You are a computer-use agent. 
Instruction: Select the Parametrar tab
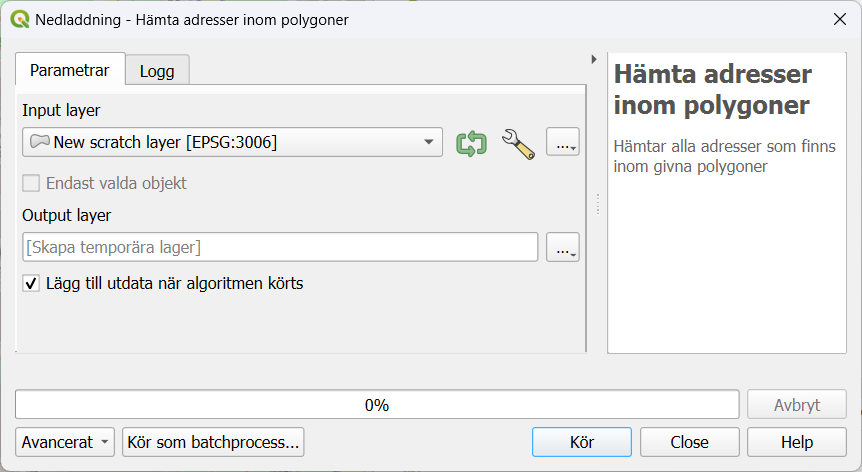click(70, 70)
